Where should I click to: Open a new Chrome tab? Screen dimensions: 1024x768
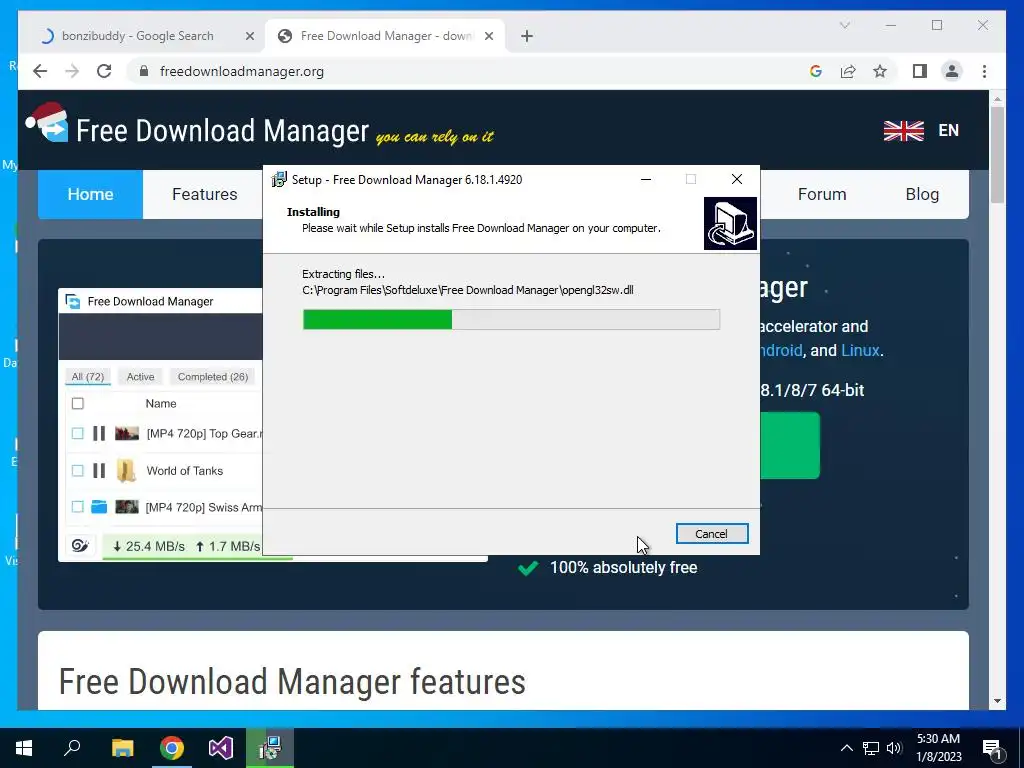click(527, 36)
